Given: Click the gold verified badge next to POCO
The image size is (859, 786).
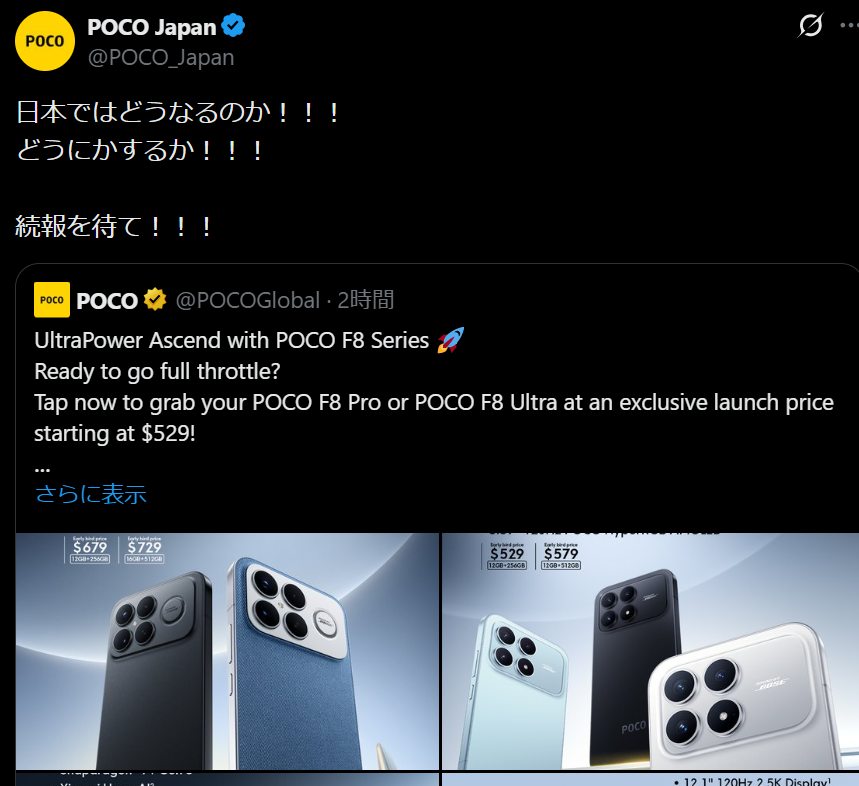Looking at the screenshot, I should click(x=155, y=300).
